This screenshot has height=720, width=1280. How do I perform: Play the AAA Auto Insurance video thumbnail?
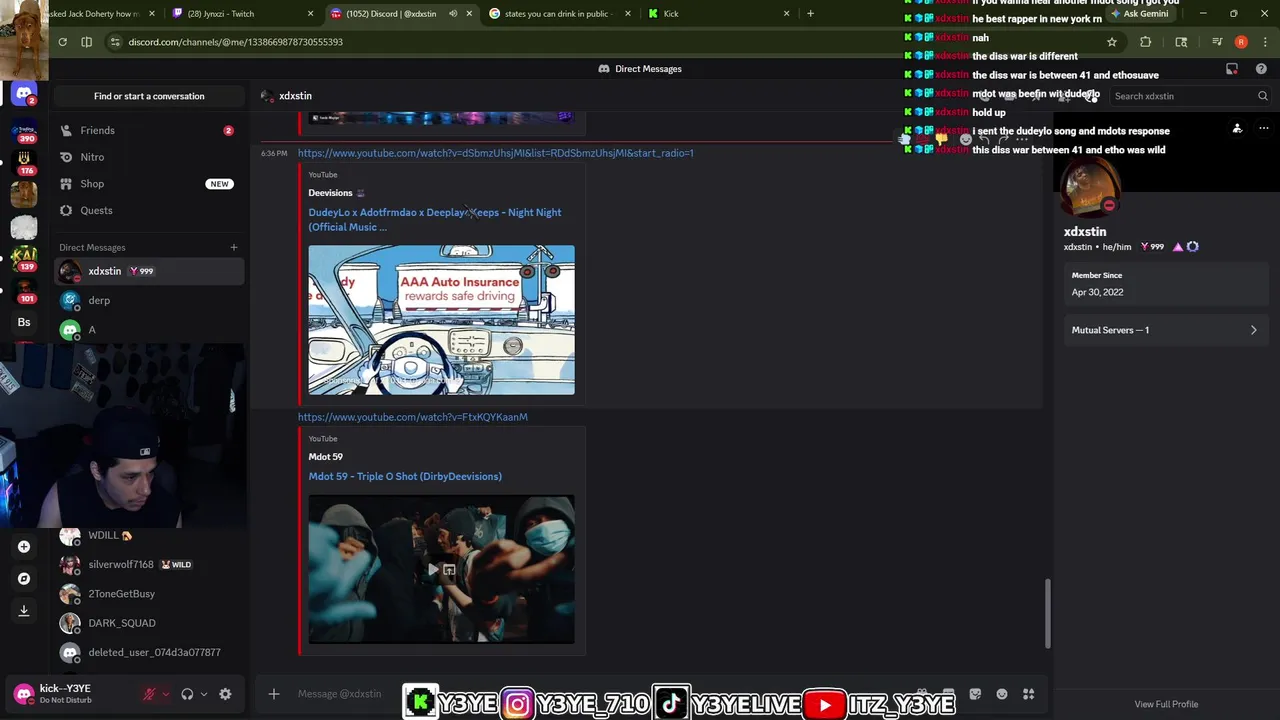coord(441,320)
